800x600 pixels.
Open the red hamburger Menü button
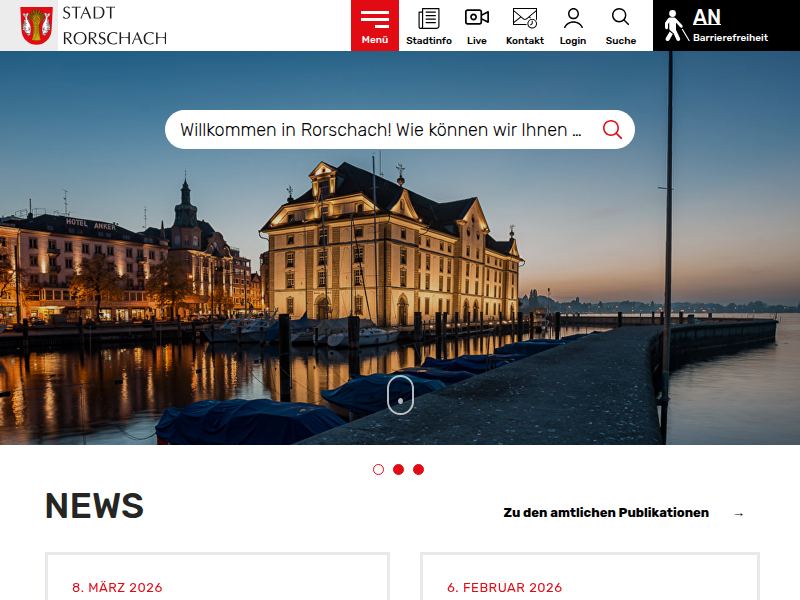[375, 25]
